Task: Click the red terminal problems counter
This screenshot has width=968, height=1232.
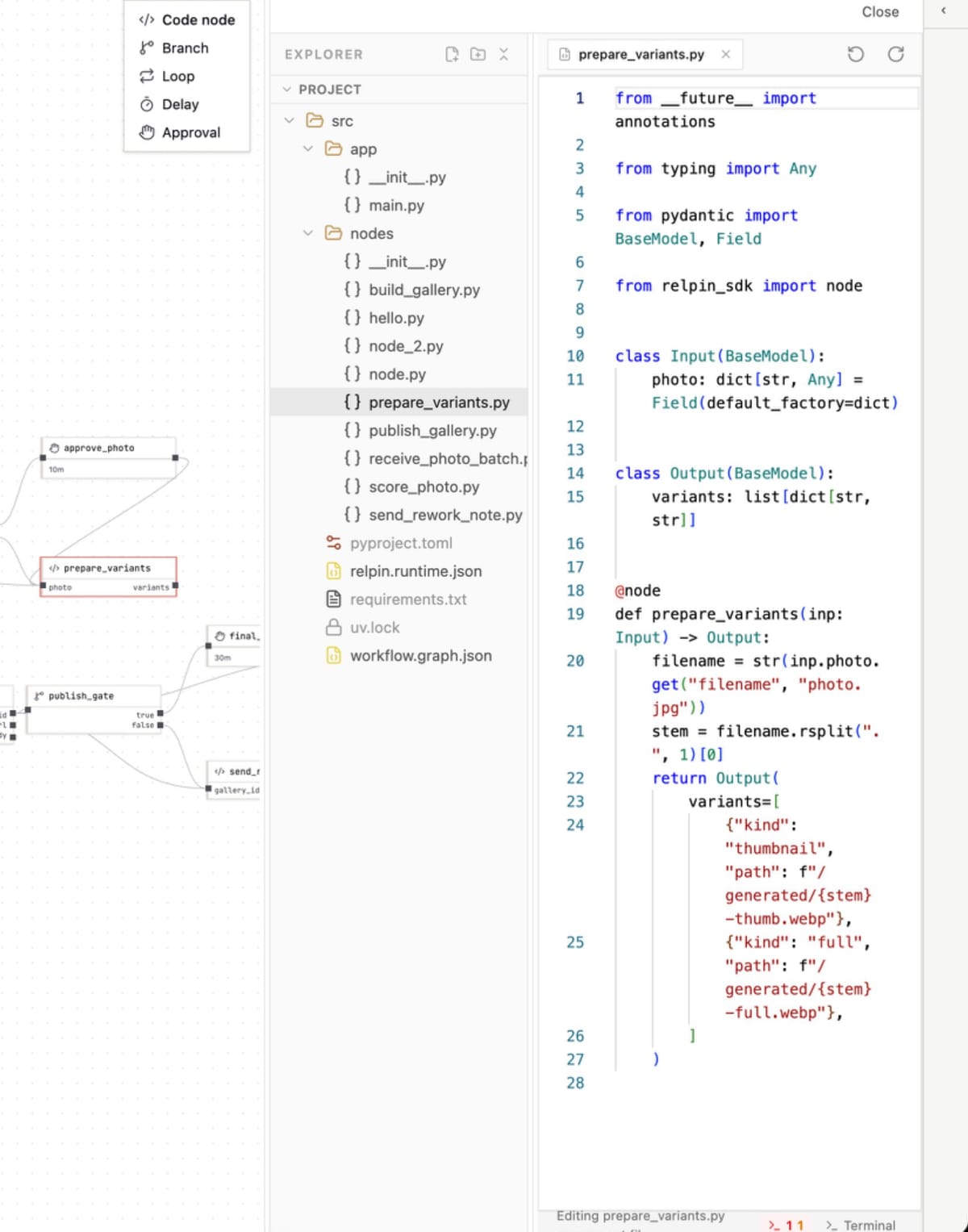Action: pos(786,1225)
